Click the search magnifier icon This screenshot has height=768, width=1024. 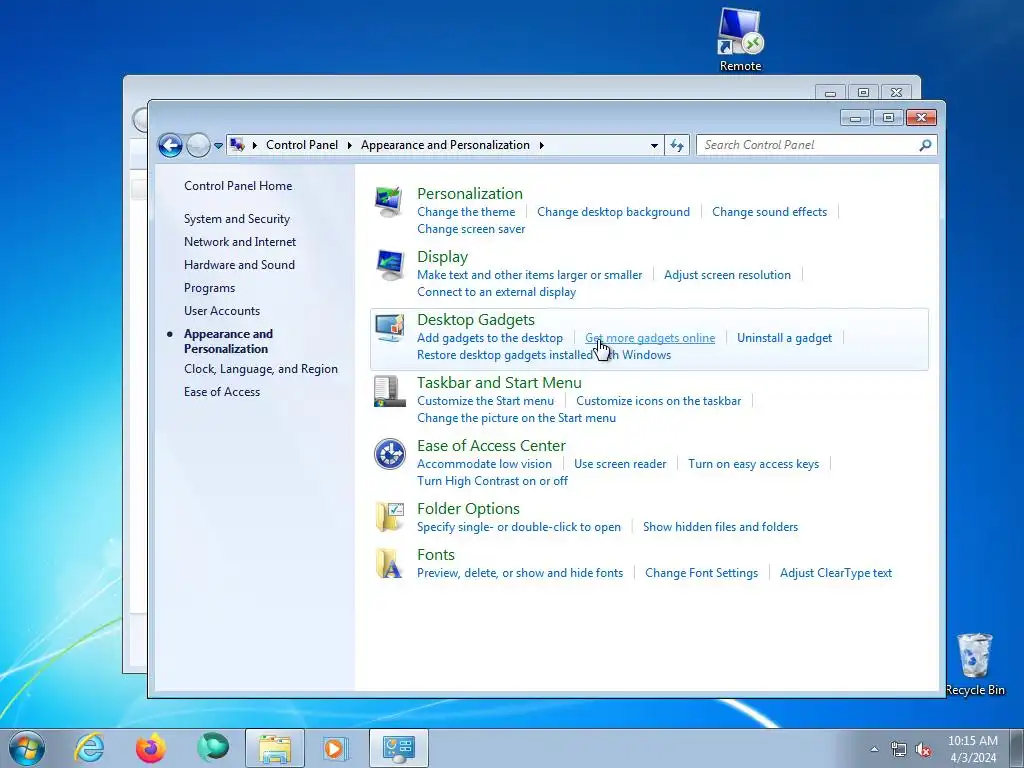(x=925, y=145)
